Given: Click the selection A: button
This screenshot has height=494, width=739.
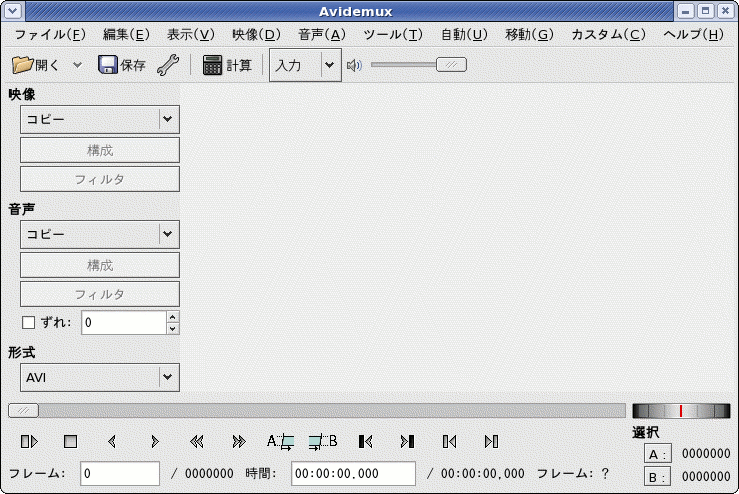Looking at the screenshot, I should 657,454.
